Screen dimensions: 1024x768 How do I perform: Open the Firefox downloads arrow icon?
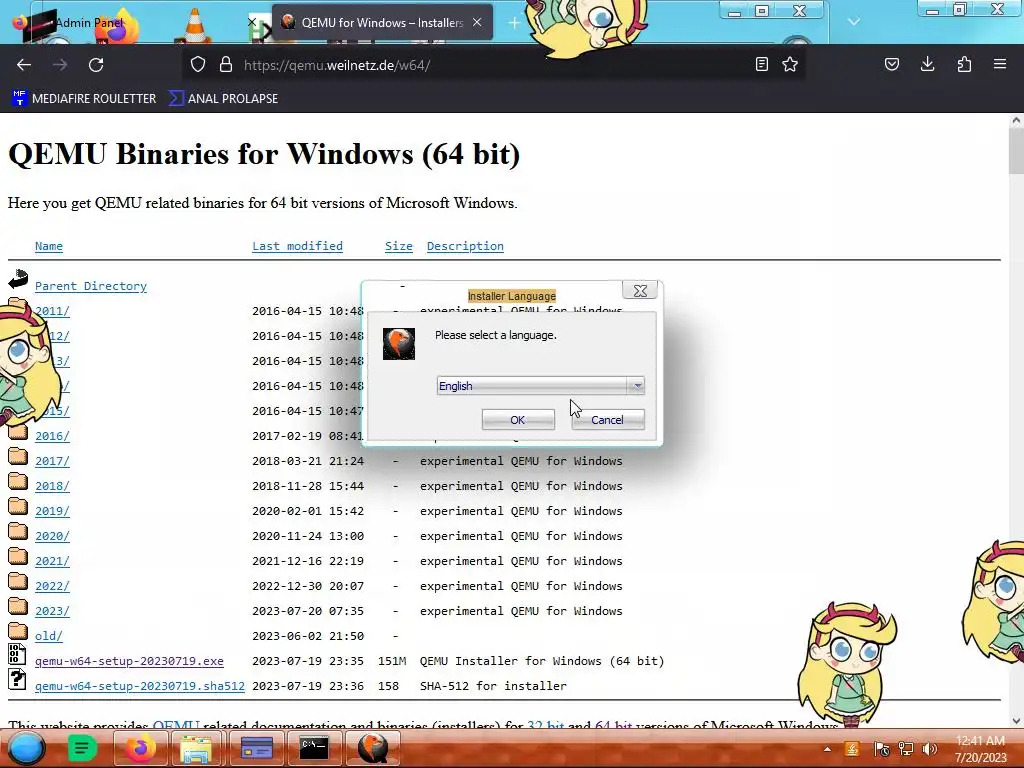(x=927, y=64)
